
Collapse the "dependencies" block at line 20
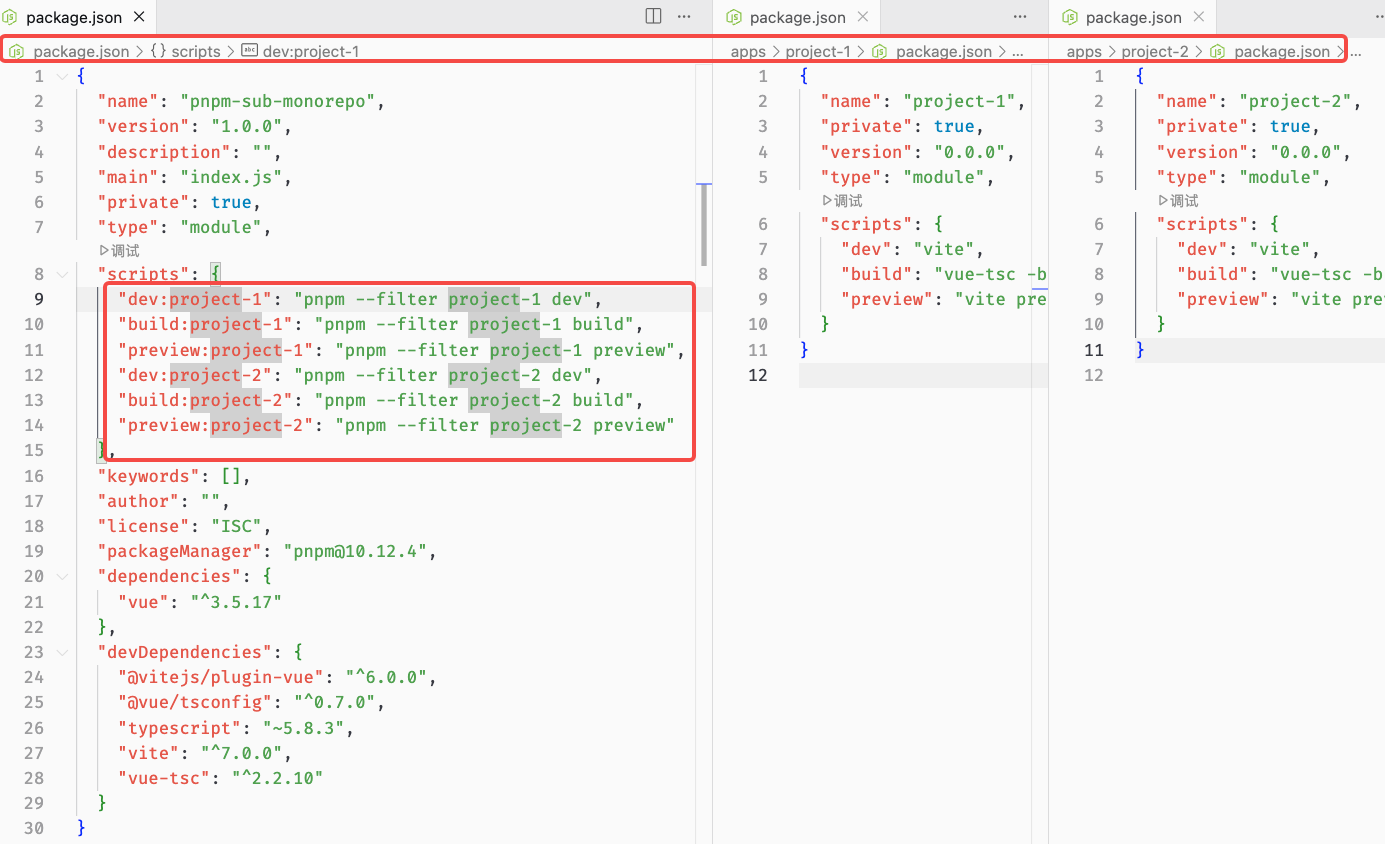pyautogui.click(x=62, y=576)
